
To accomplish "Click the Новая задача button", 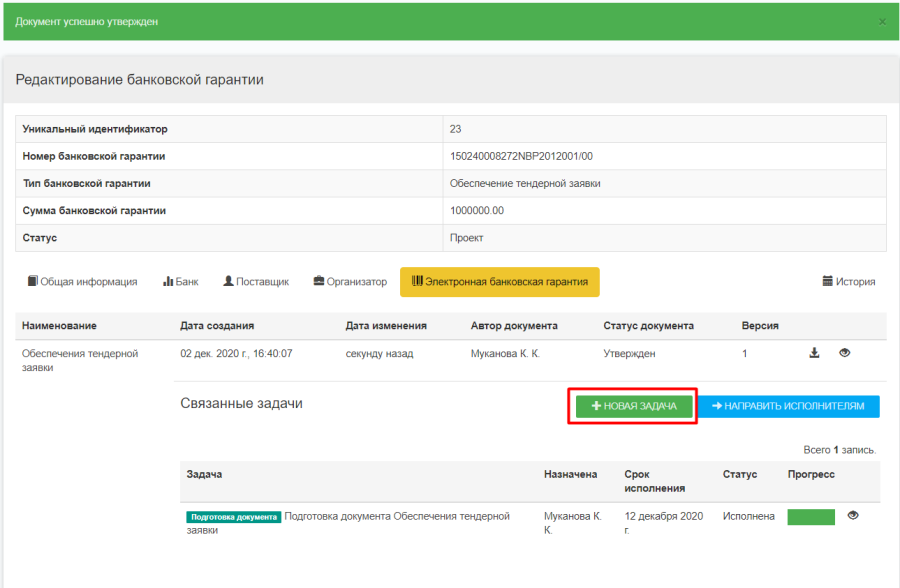I will coord(634,407).
